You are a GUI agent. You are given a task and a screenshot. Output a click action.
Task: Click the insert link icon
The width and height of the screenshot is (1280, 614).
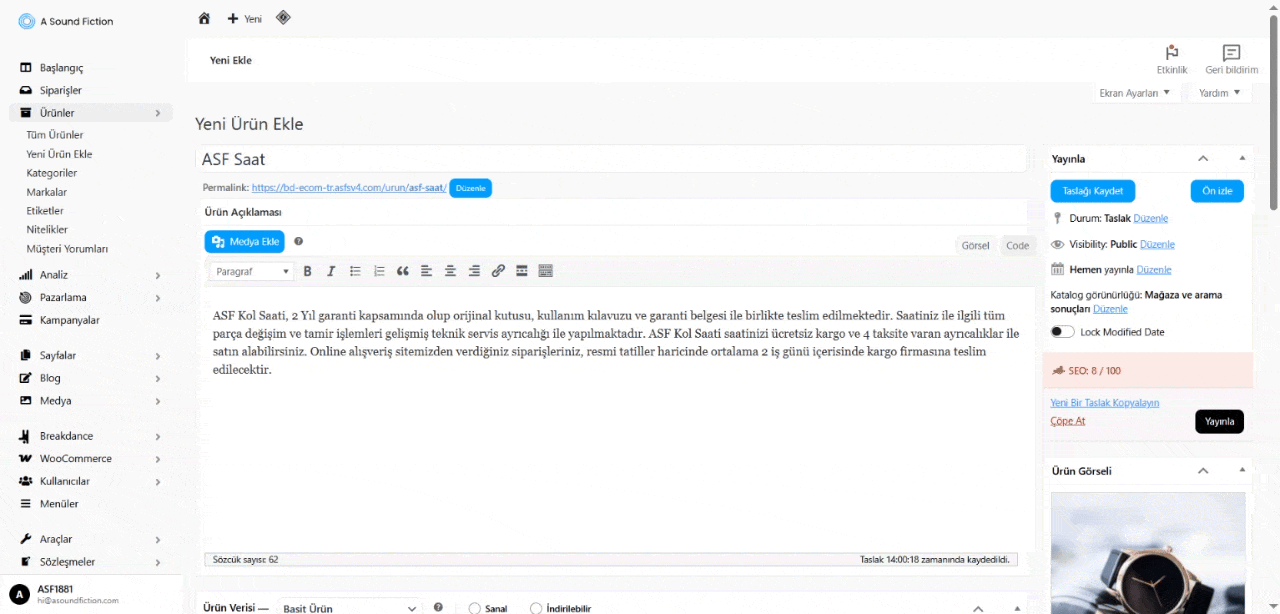click(x=498, y=271)
